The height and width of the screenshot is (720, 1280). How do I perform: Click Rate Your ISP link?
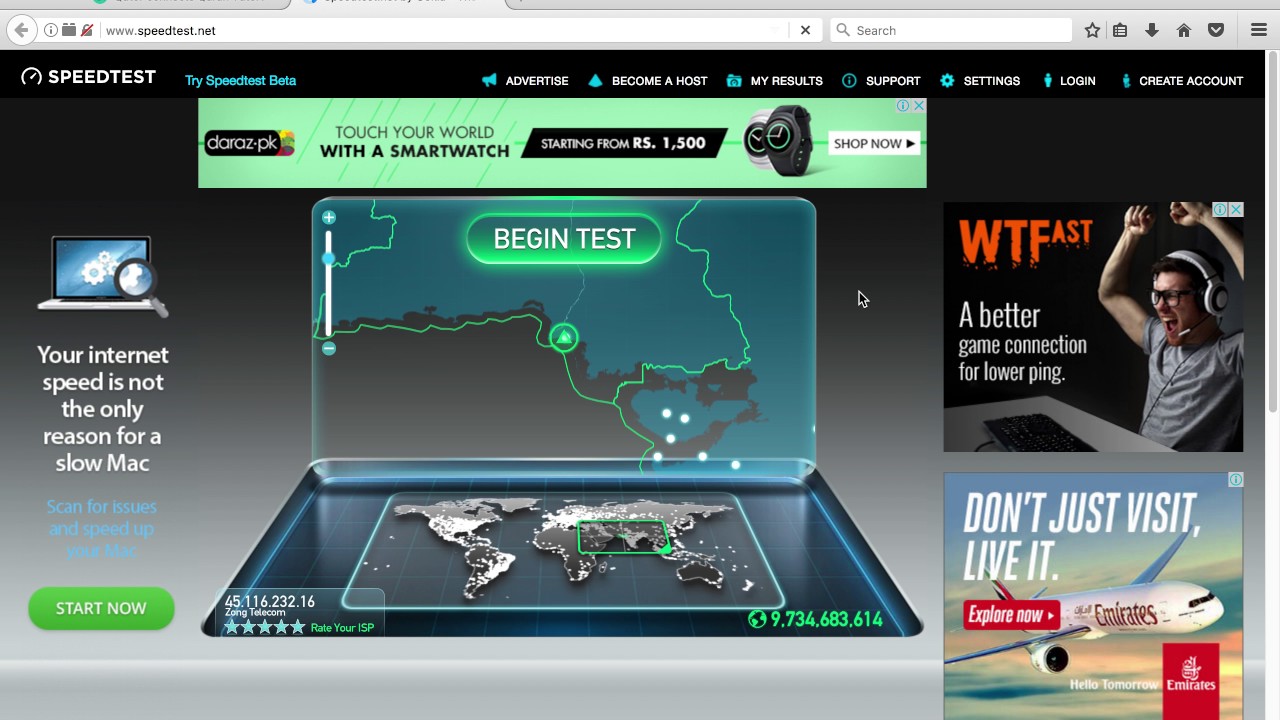coord(342,628)
